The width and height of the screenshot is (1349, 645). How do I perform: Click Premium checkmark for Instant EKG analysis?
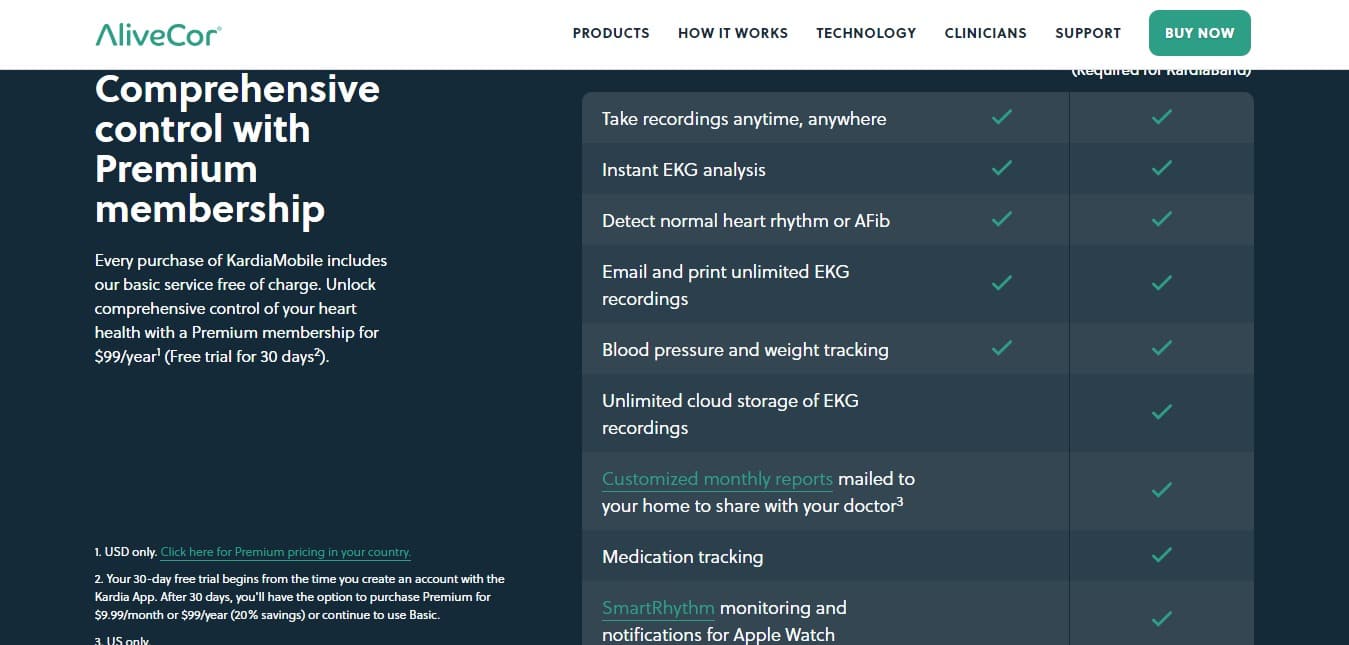(x=1161, y=168)
